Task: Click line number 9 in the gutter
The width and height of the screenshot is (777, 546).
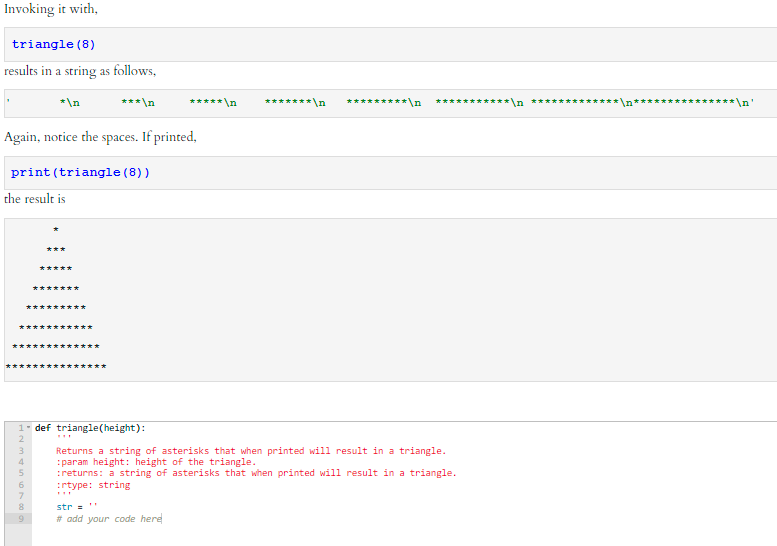Action: pos(21,519)
